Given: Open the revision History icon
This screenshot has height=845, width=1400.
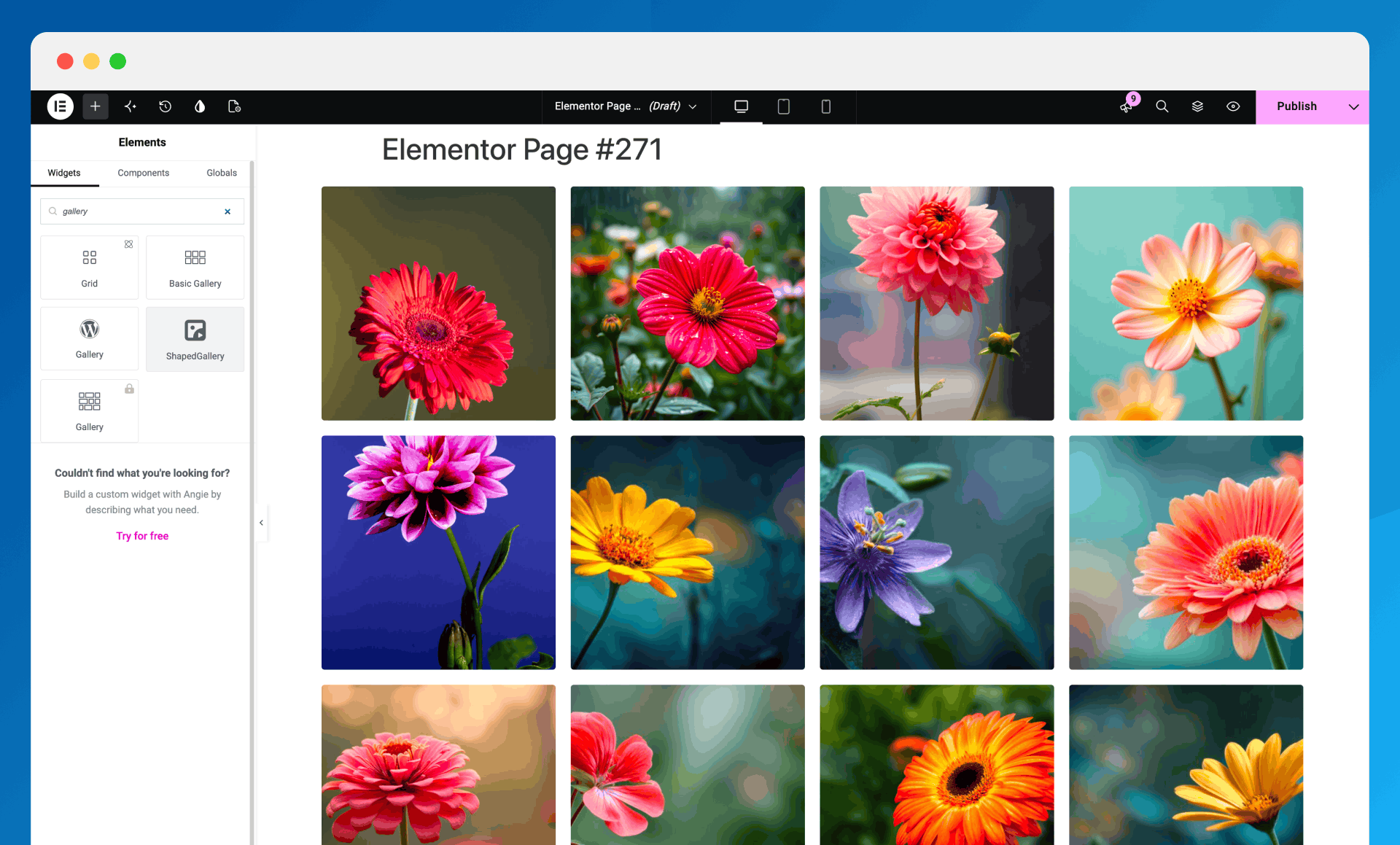Looking at the screenshot, I should pos(166,106).
